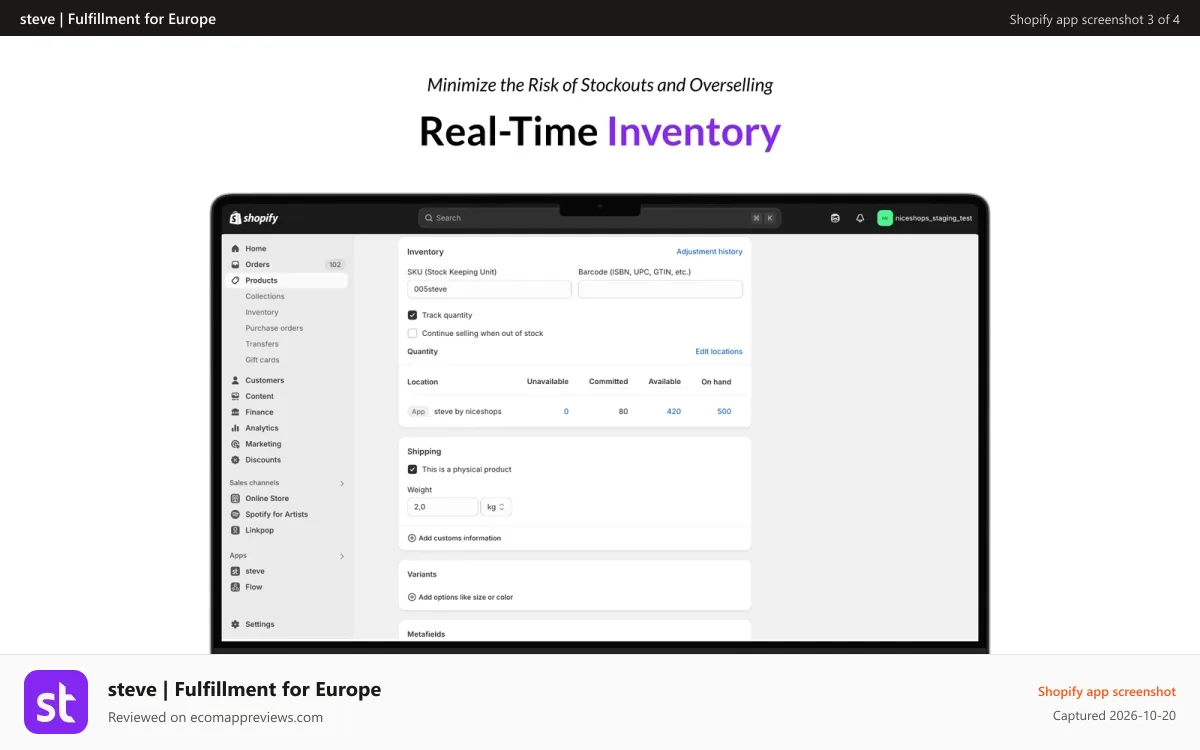1200x750 pixels.
Task: Click Shopify app screenshot orange label
Action: (x=1107, y=691)
